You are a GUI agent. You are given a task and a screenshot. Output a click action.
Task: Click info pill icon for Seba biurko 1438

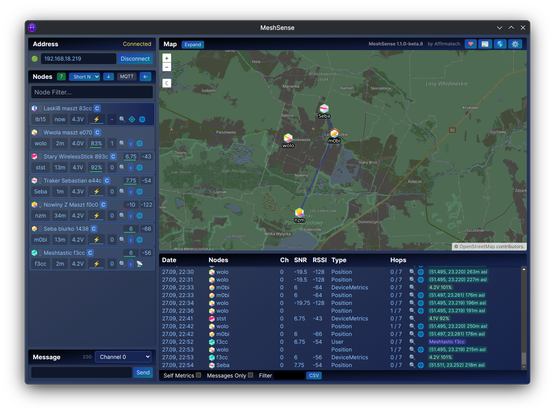[x=131, y=240]
